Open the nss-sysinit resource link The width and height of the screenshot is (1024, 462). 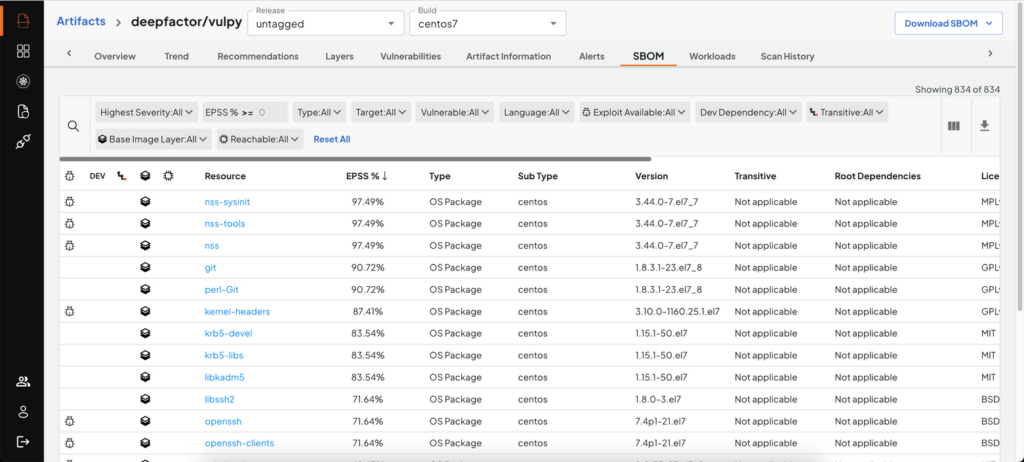pyautogui.click(x=227, y=202)
